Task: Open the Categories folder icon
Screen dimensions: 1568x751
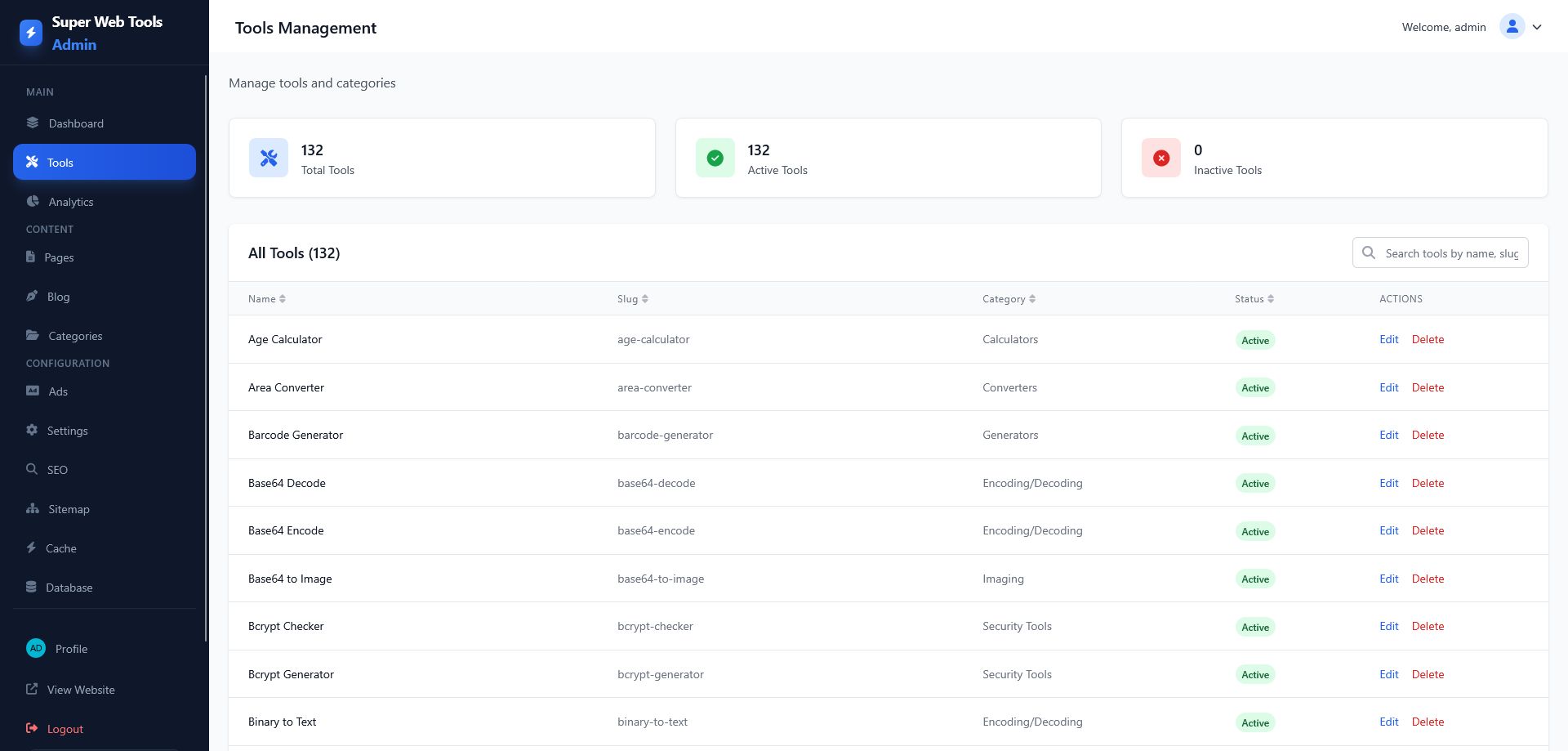Action: [33, 335]
